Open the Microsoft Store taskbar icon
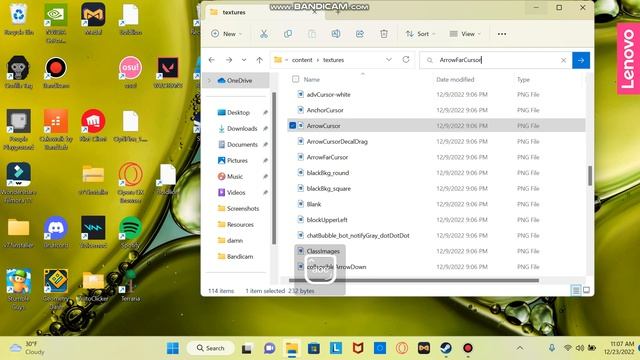This screenshot has width=640, height=360. [314, 348]
